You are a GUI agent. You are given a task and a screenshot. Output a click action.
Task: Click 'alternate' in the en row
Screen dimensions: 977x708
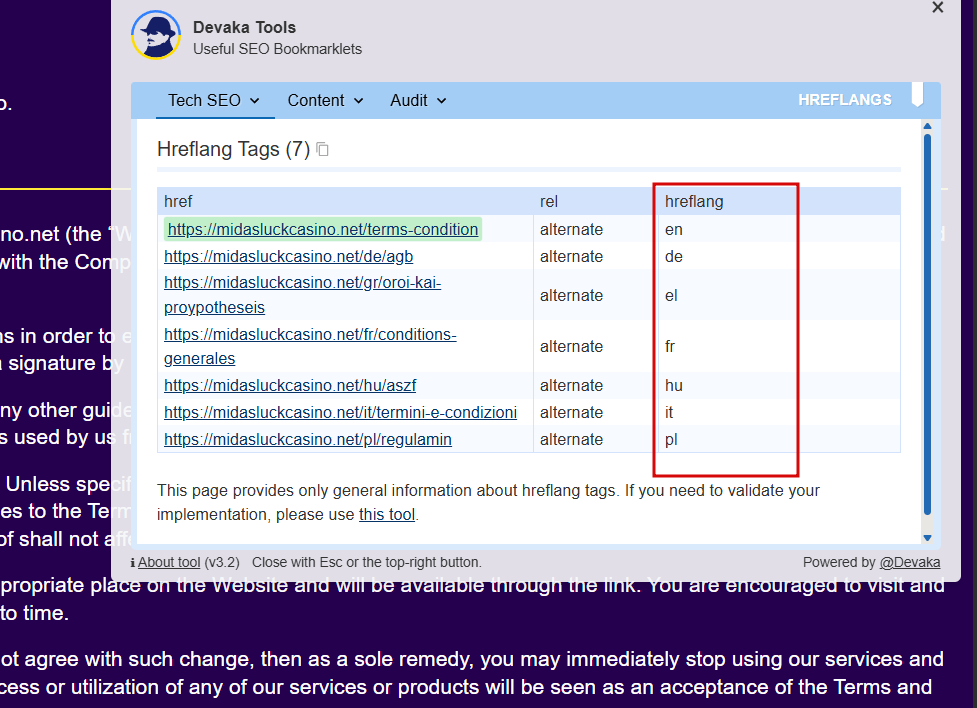coord(571,229)
